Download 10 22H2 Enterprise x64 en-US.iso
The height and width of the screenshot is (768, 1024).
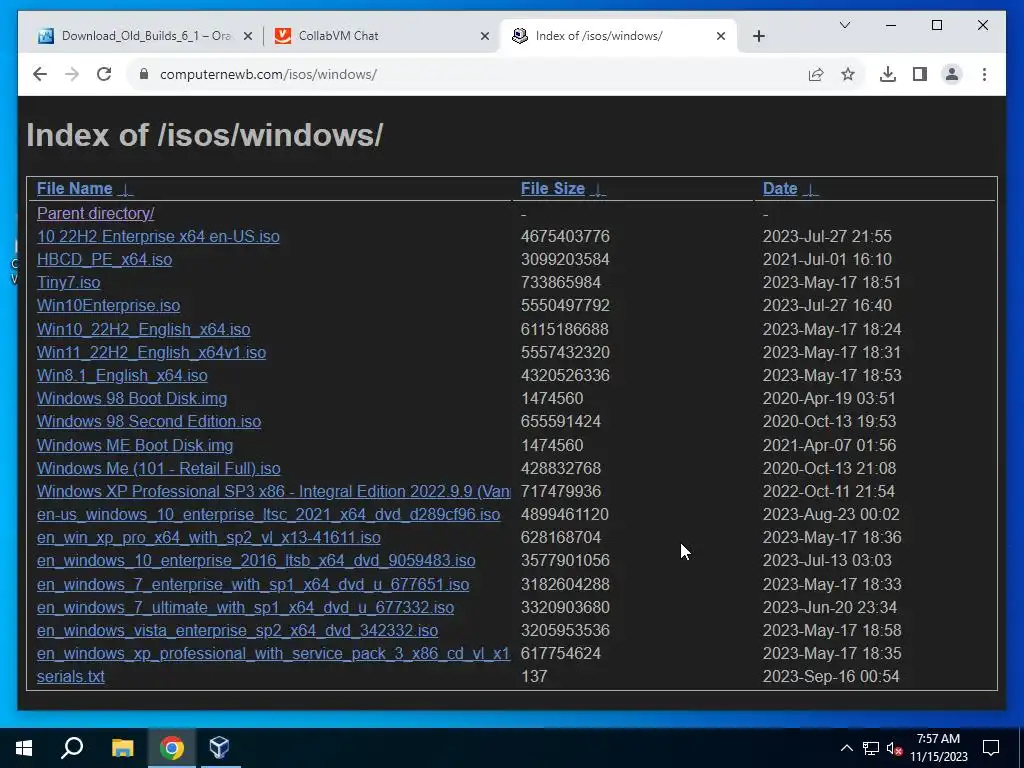pos(158,236)
